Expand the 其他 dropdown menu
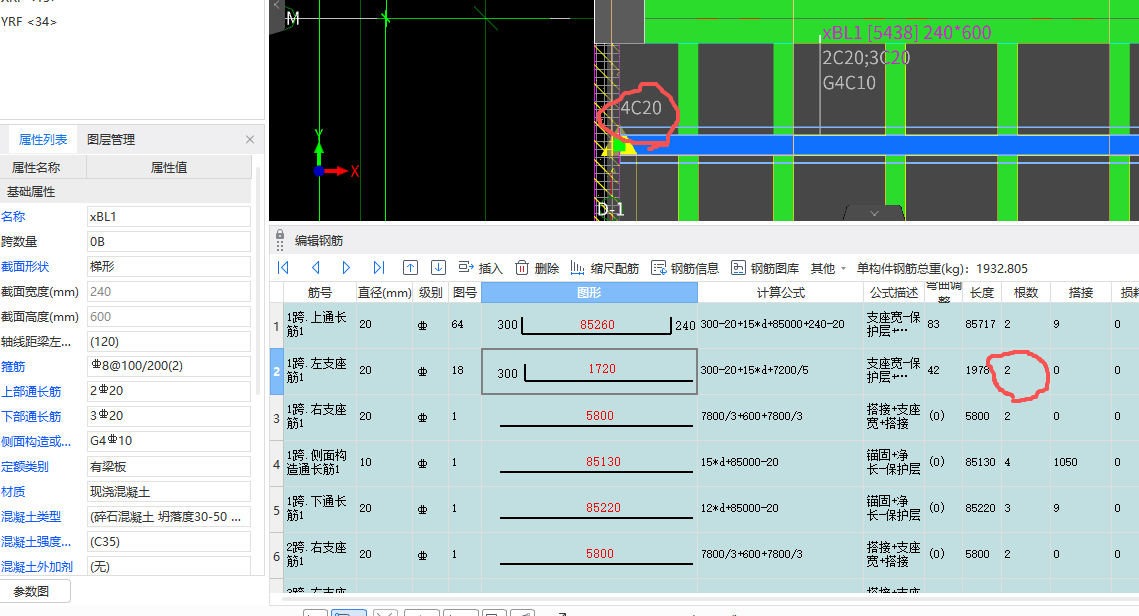This screenshot has height=616, width=1139. 828,268
